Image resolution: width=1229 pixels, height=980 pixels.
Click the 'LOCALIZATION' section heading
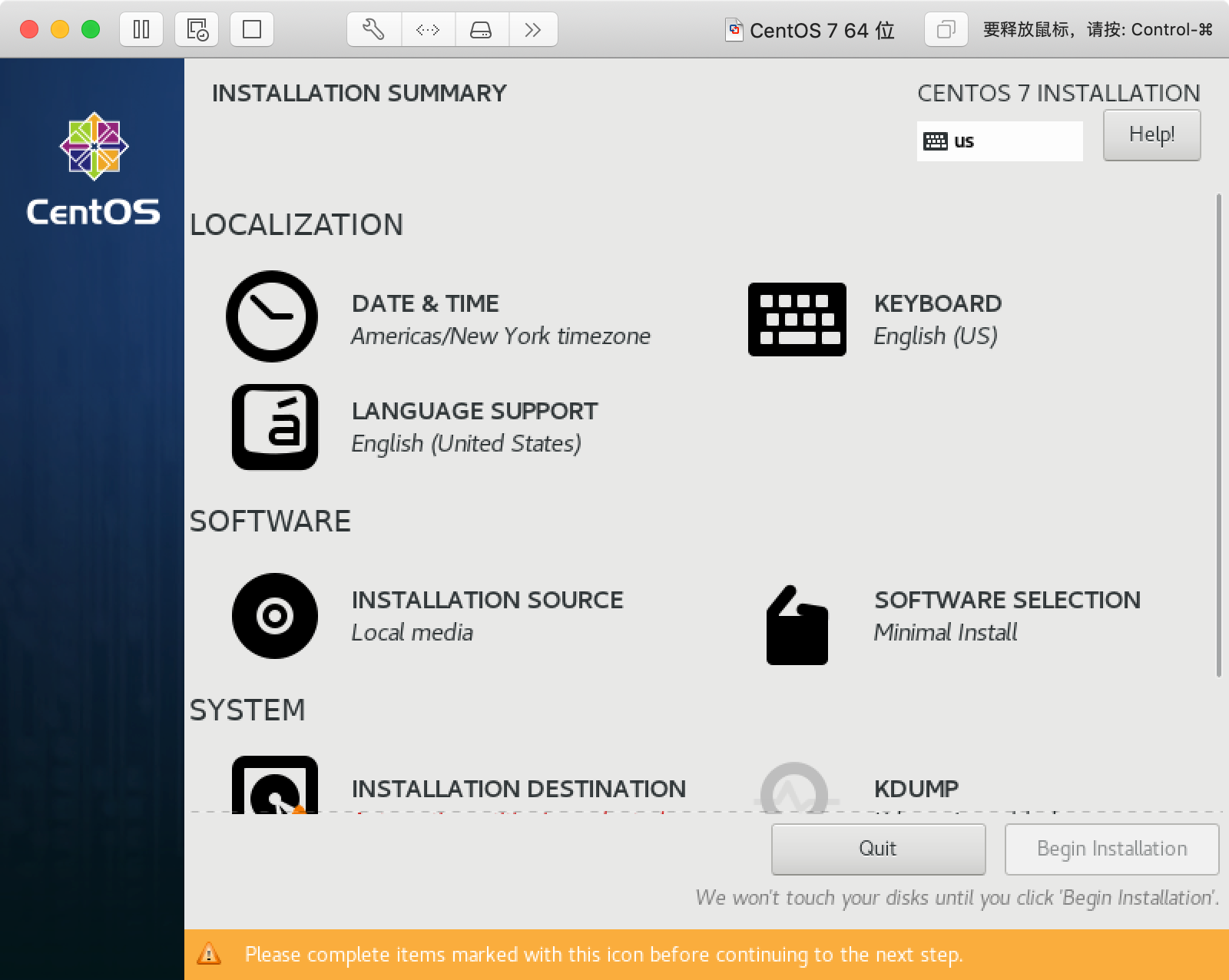pos(296,225)
